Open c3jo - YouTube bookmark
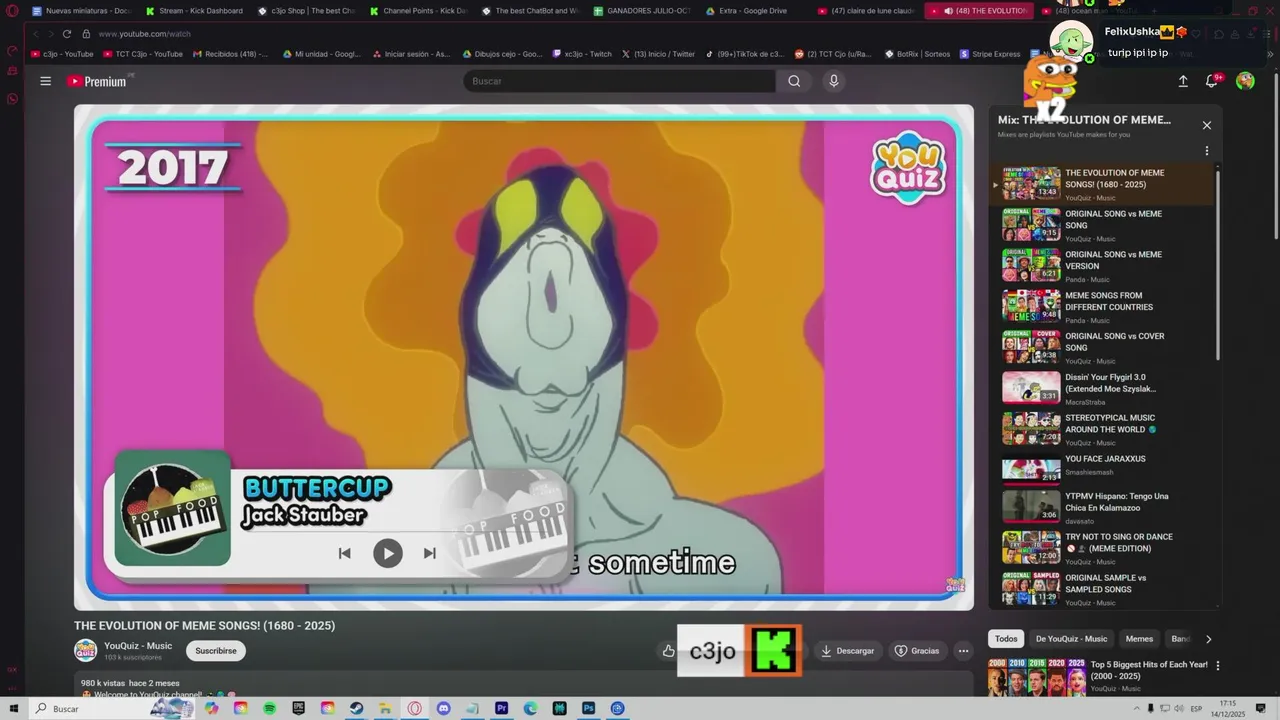Image resolution: width=1280 pixels, height=720 pixels. [62, 54]
